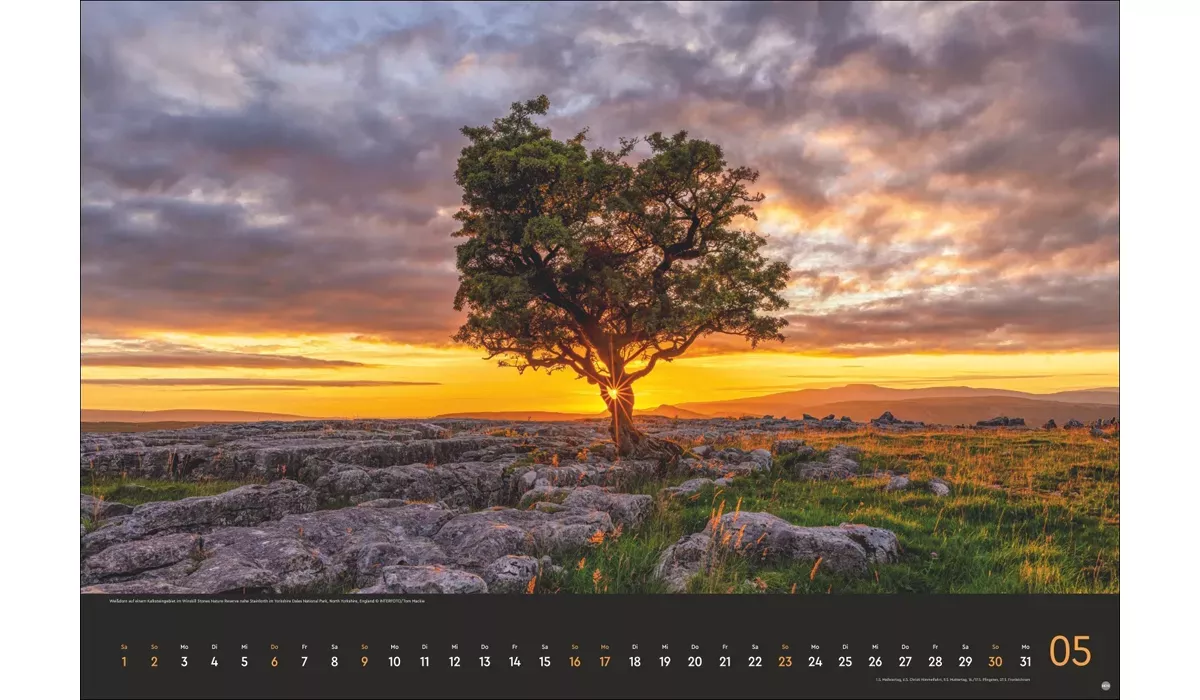Select date 28 in the calendar strip
The height and width of the screenshot is (700, 1200).
(935, 661)
